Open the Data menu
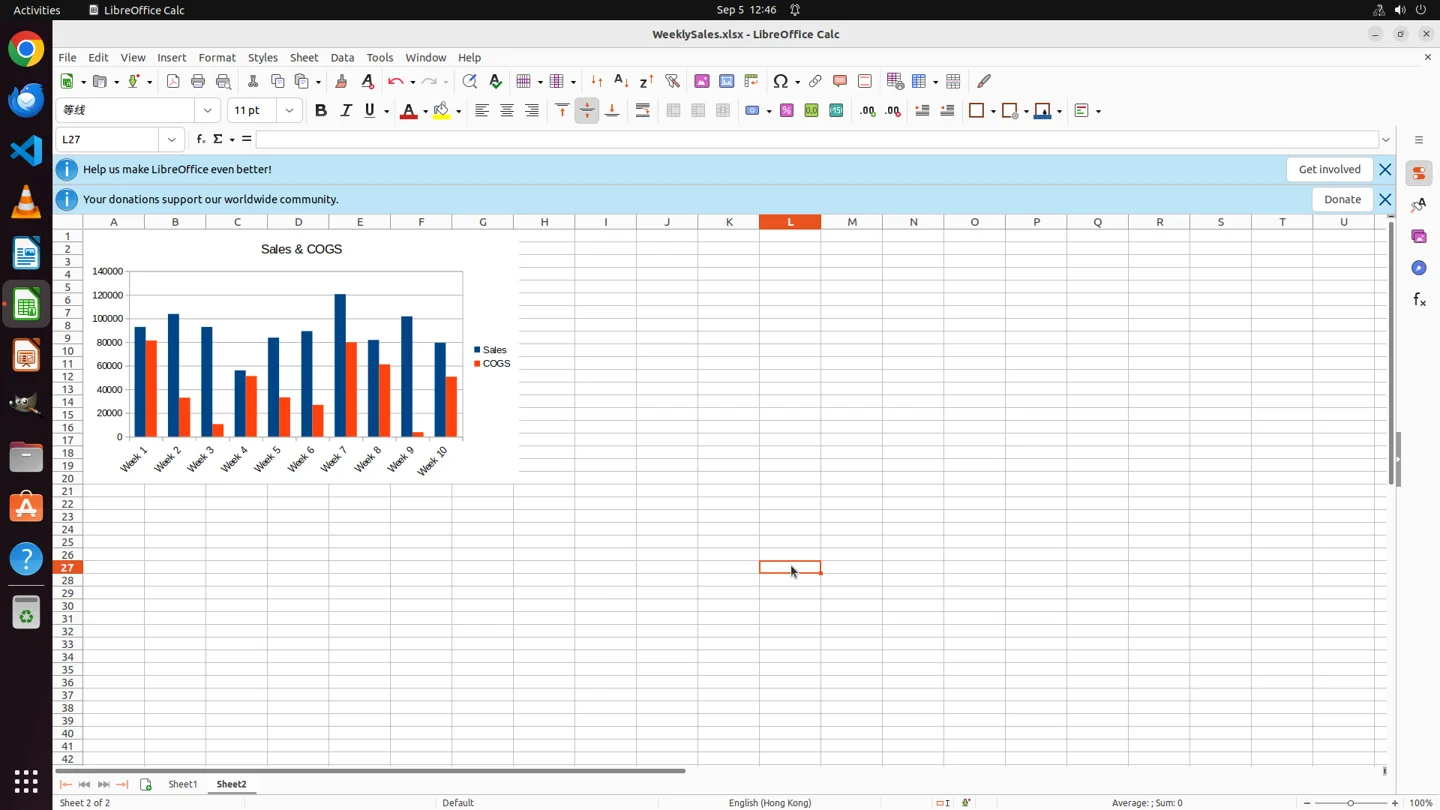The height and width of the screenshot is (810, 1440). point(342,58)
